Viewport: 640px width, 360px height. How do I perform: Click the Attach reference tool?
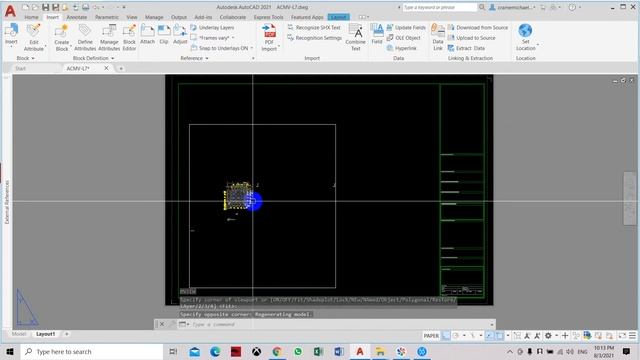147,34
